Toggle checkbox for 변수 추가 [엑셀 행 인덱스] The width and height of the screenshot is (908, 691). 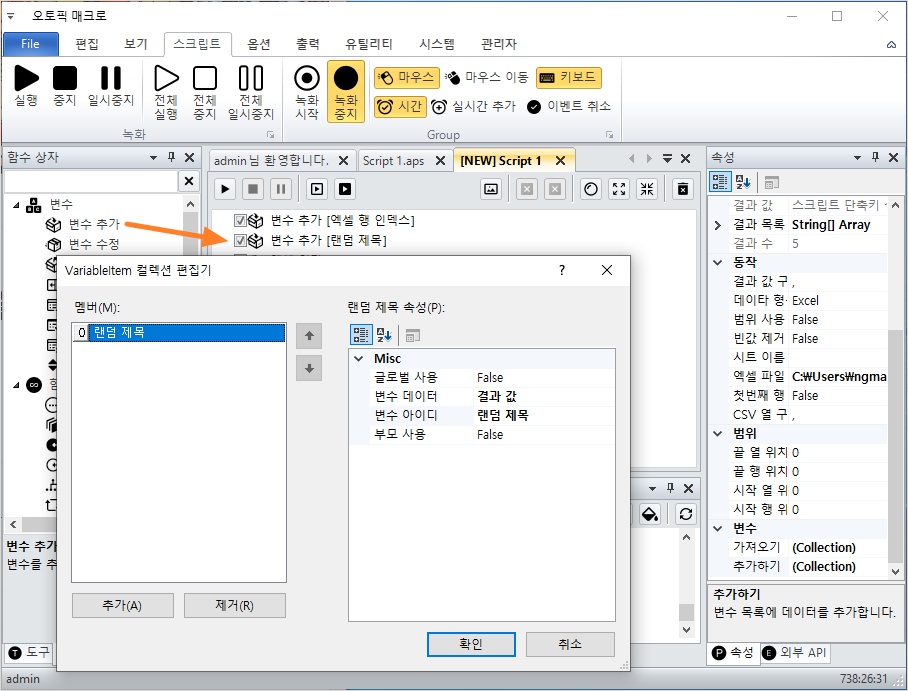tap(240, 220)
